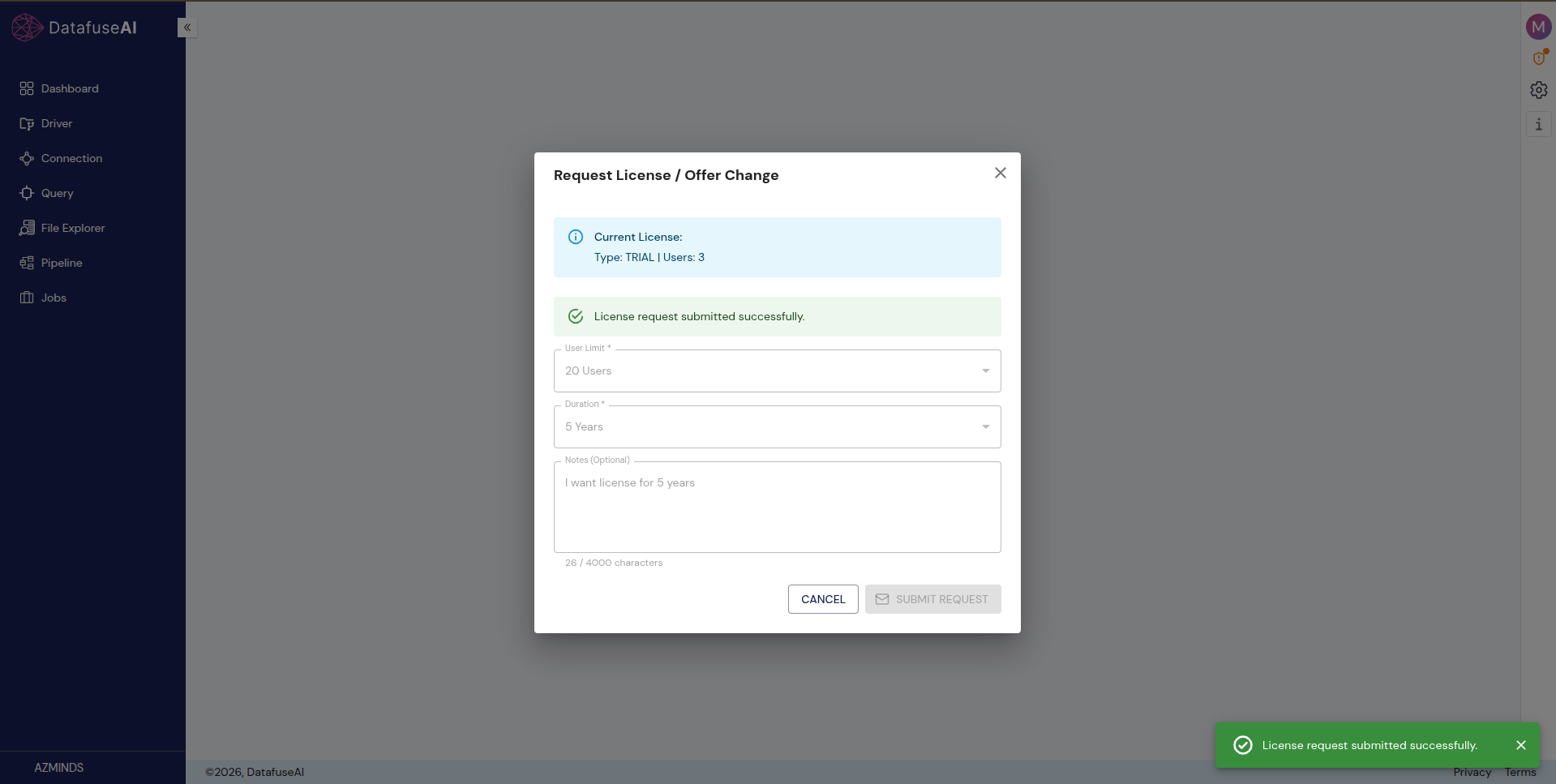Click the Cancel button
Image resolution: width=1556 pixels, height=784 pixels.
coord(823,599)
